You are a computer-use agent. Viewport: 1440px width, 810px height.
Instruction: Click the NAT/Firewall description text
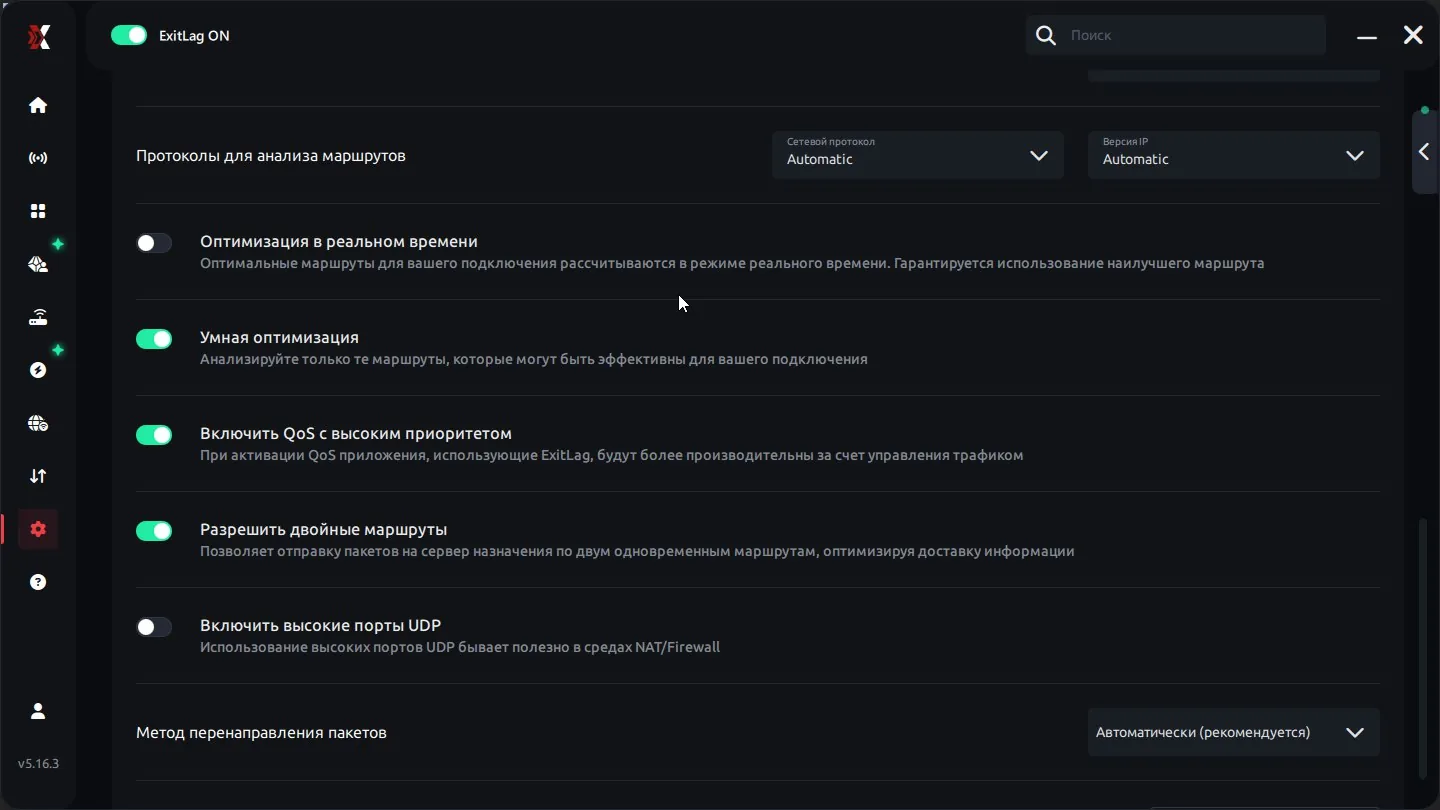point(460,648)
